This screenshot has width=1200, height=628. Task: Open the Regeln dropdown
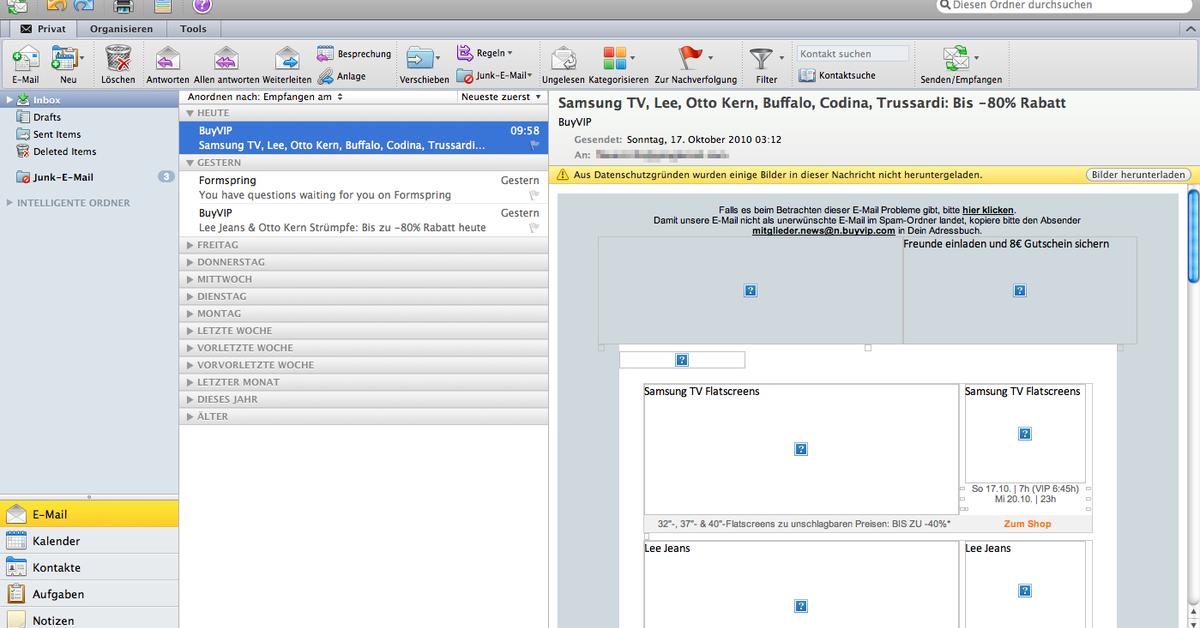pyautogui.click(x=484, y=53)
